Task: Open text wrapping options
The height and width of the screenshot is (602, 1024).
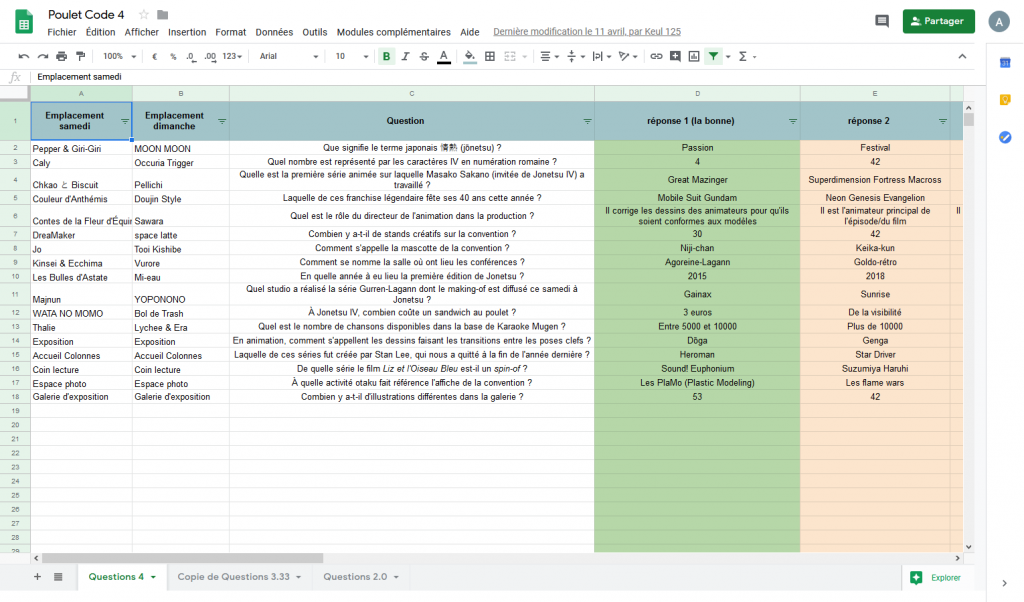Action: coord(601,57)
